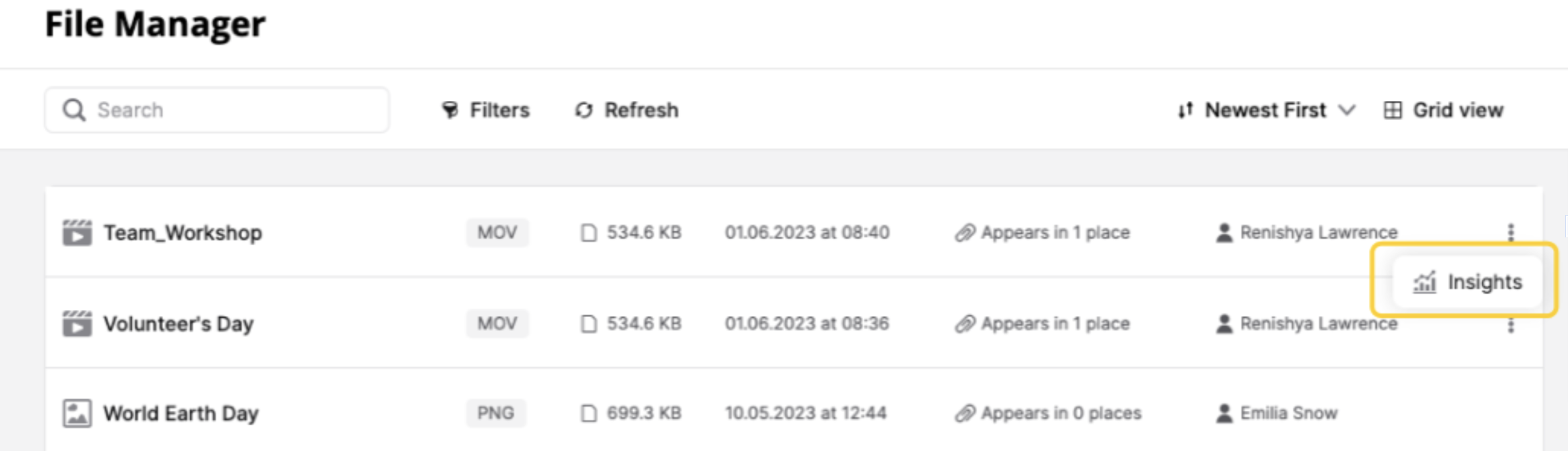The width and height of the screenshot is (1568, 451).
Task: Open the Filters funnel icon
Action: pyautogui.click(x=450, y=110)
